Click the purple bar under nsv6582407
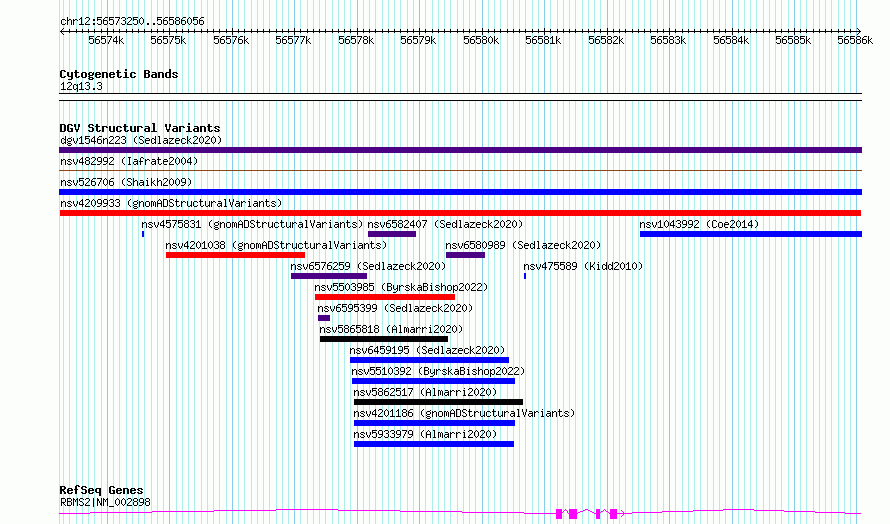This screenshot has width=890, height=524. coord(392,234)
